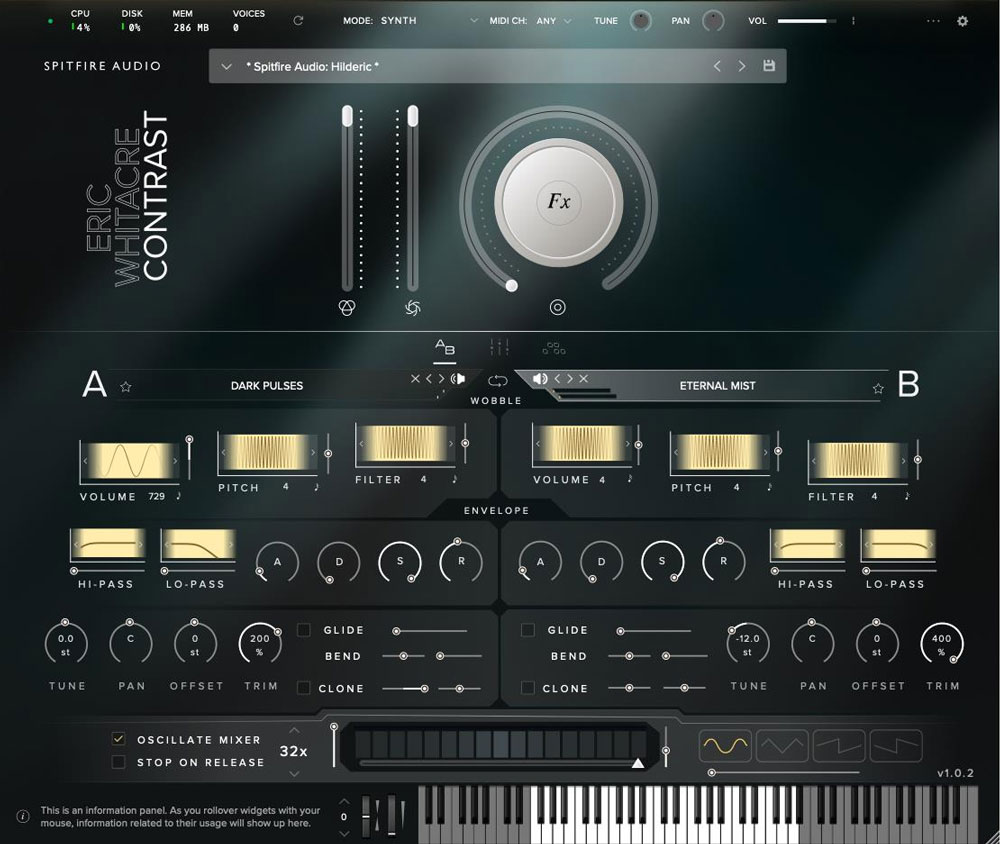Switch to the A/B sounds tab
Screen dimensions: 1000x844
(x=445, y=348)
